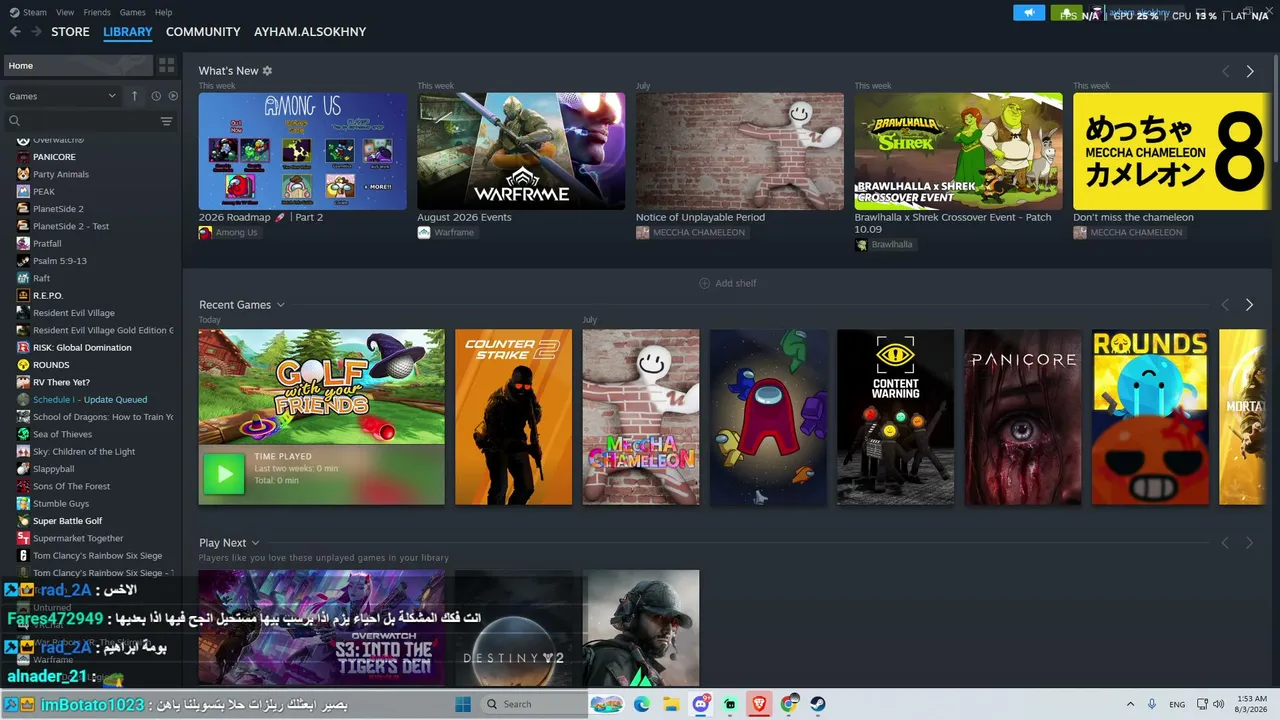This screenshot has height=720, width=1280.
Task: Open PlanetSide 2 - Test entry
Action: [71, 226]
